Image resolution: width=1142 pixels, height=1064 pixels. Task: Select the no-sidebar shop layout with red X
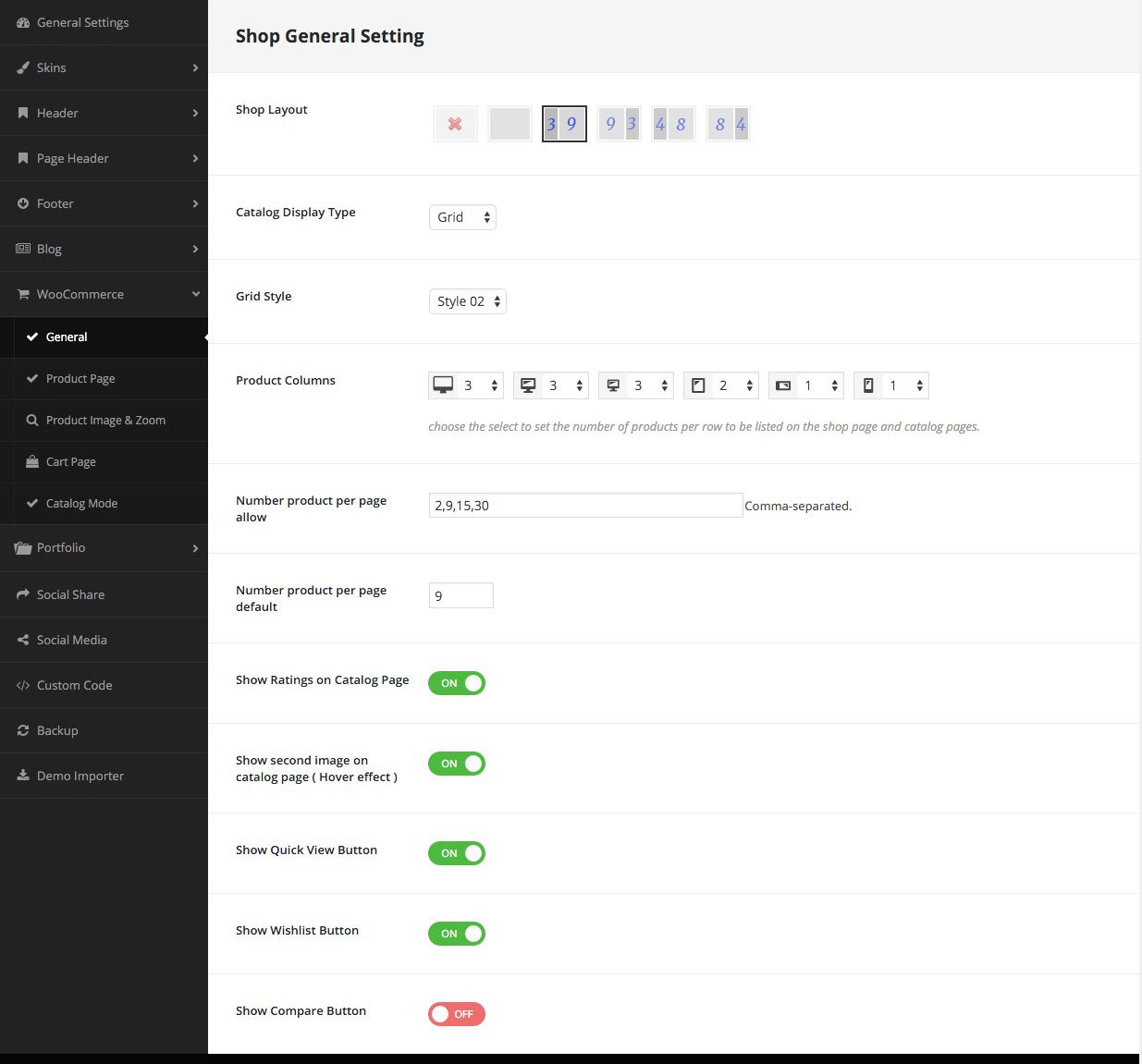click(x=455, y=124)
